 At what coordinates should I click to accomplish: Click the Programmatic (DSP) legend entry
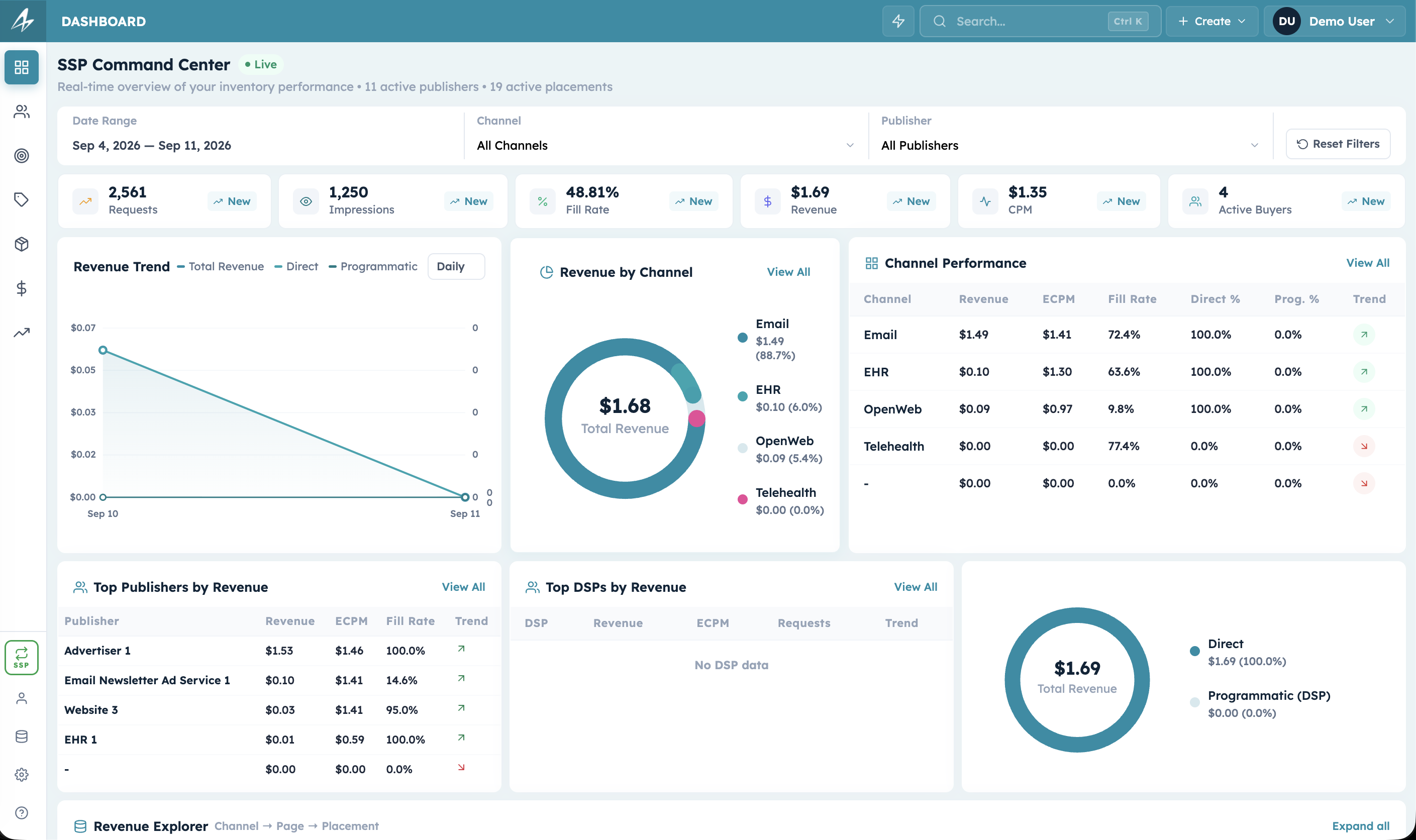pyautogui.click(x=1260, y=703)
